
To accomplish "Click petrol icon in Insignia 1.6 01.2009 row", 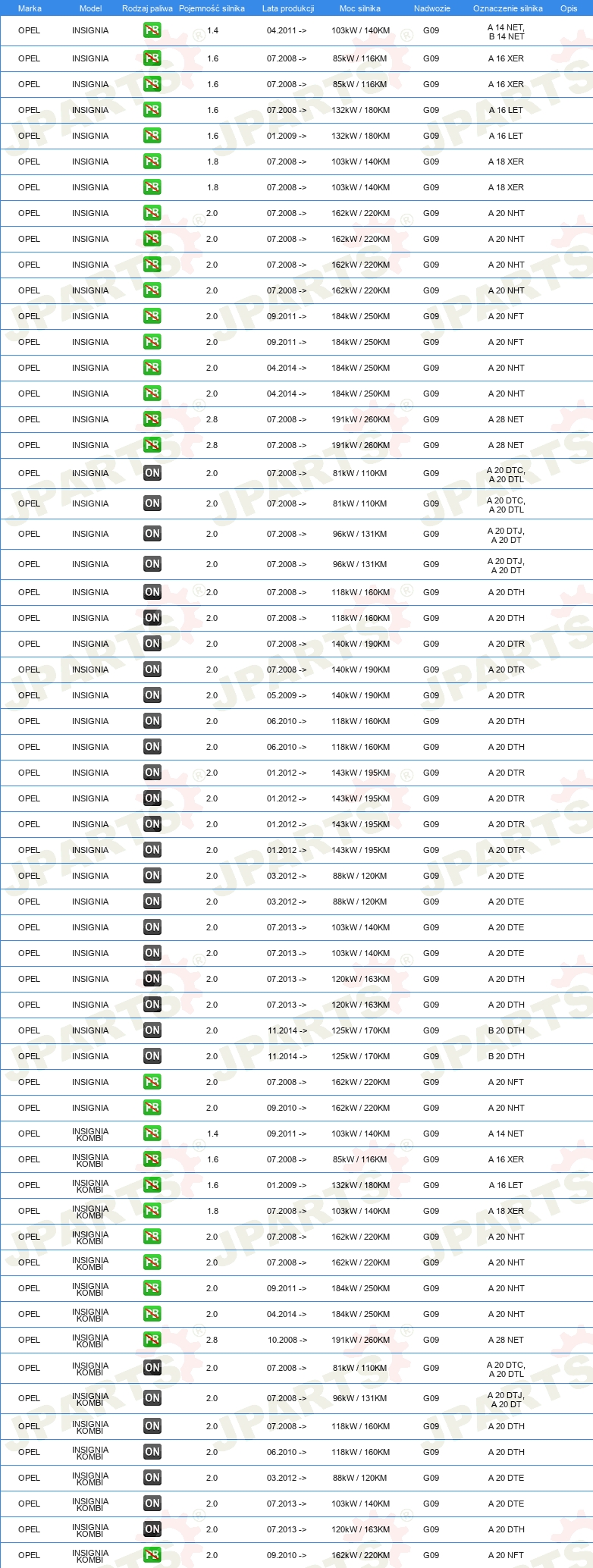I will (x=152, y=136).
